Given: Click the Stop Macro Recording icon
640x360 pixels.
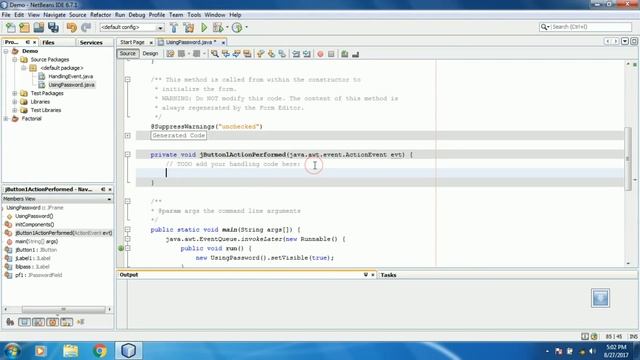Looking at the screenshot, I should (x=331, y=54).
